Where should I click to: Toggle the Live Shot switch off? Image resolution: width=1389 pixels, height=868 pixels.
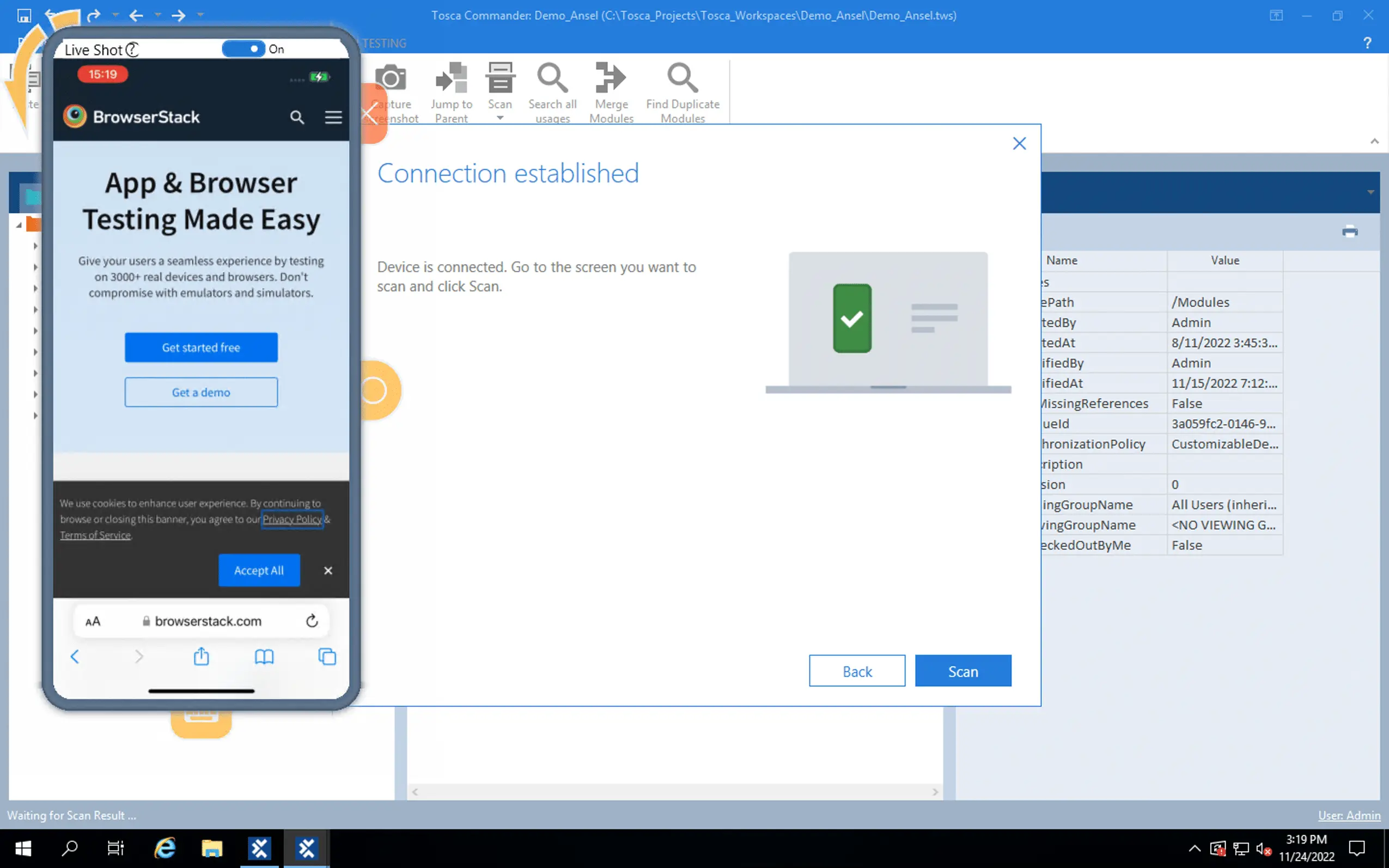tap(243, 49)
